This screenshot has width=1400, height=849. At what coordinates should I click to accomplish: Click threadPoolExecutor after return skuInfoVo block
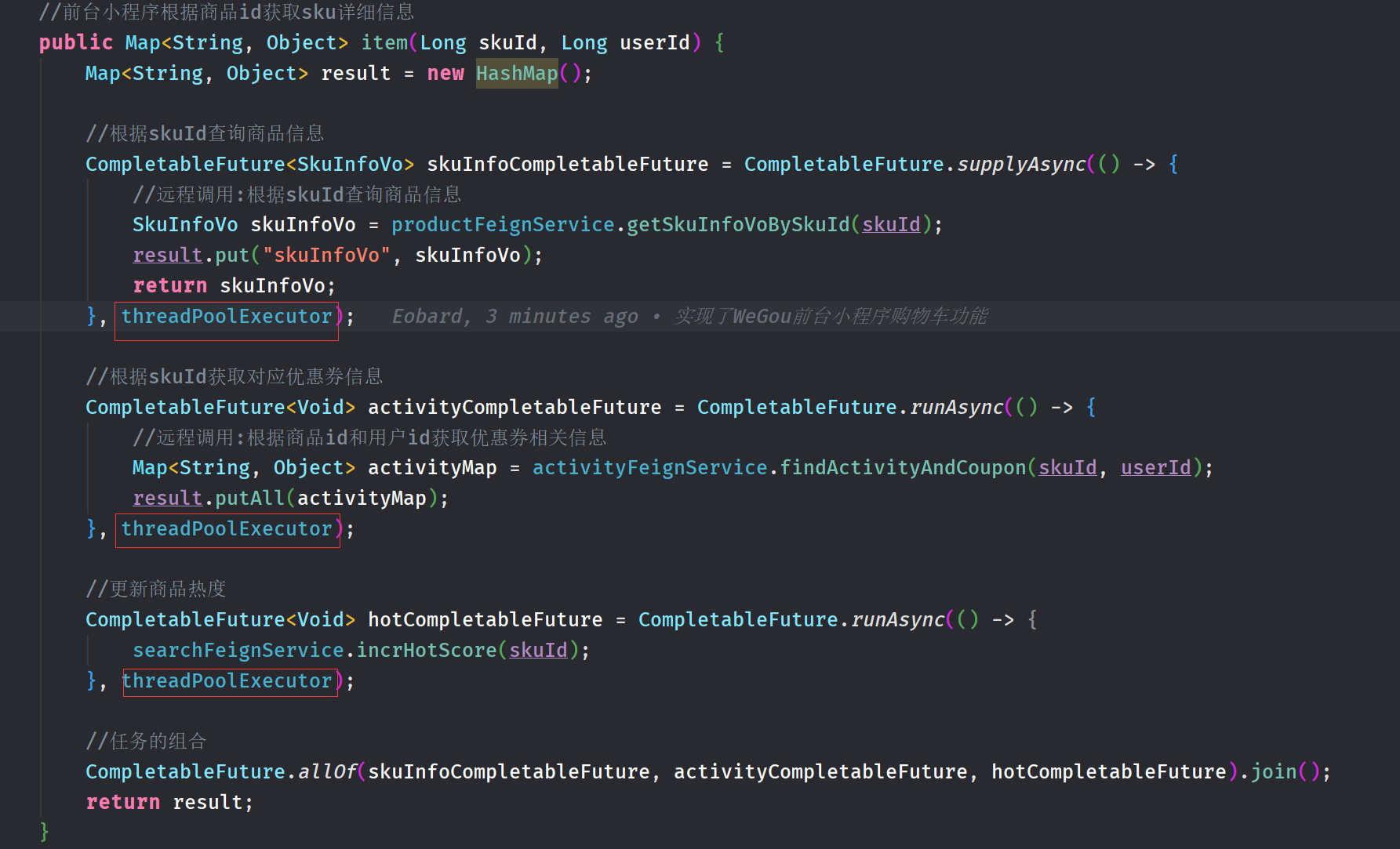(x=227, y=317)
